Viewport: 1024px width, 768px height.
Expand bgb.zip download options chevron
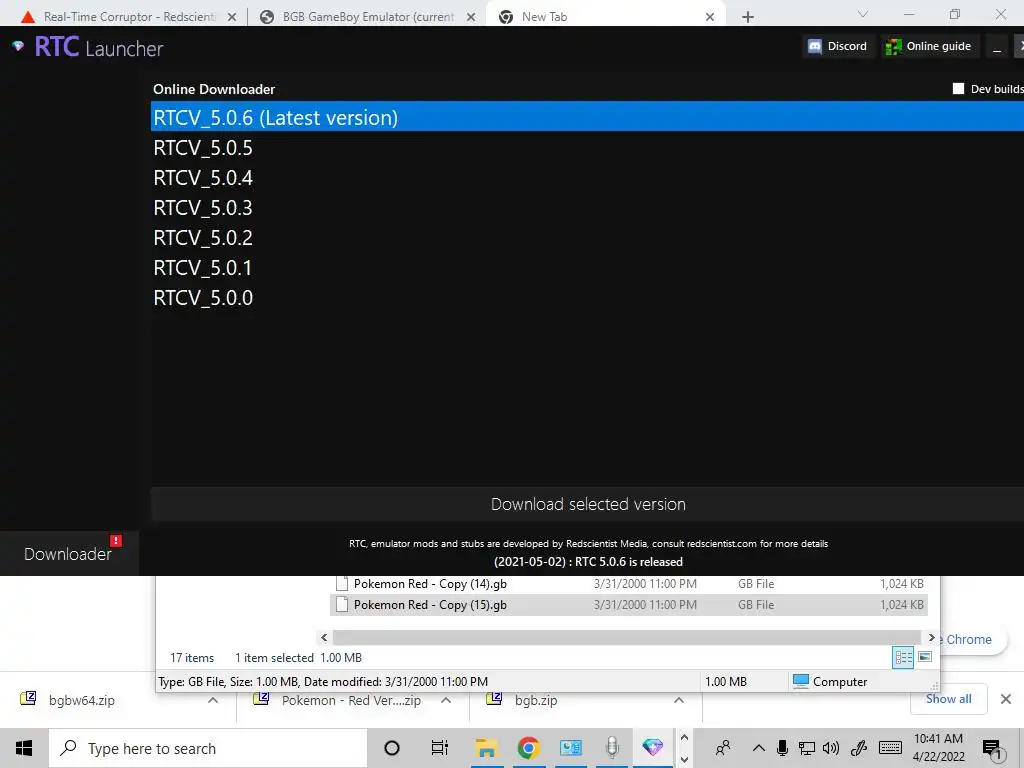[x=679, y=700]
